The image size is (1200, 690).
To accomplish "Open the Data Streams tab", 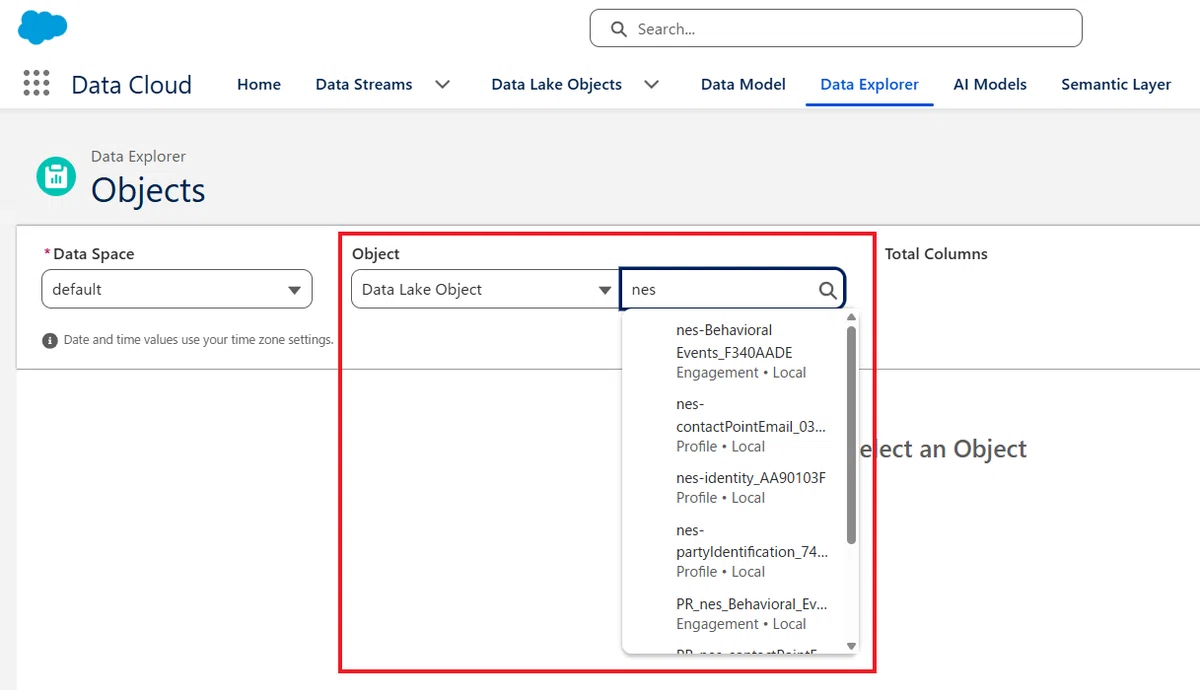I will point(364,85).
